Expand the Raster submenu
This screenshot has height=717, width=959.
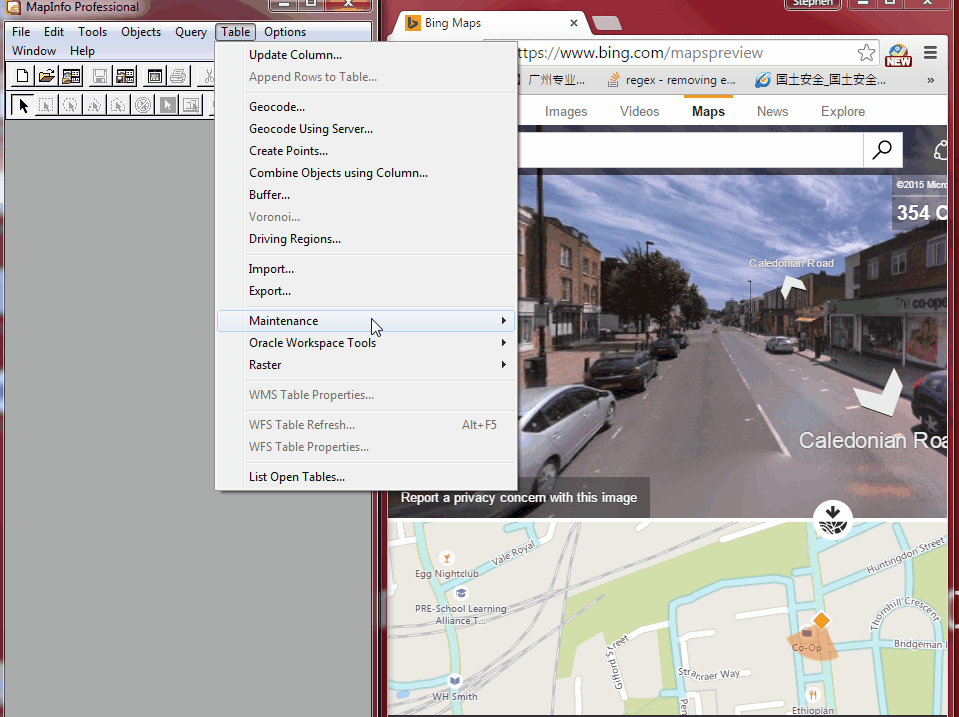click(366, 365)
